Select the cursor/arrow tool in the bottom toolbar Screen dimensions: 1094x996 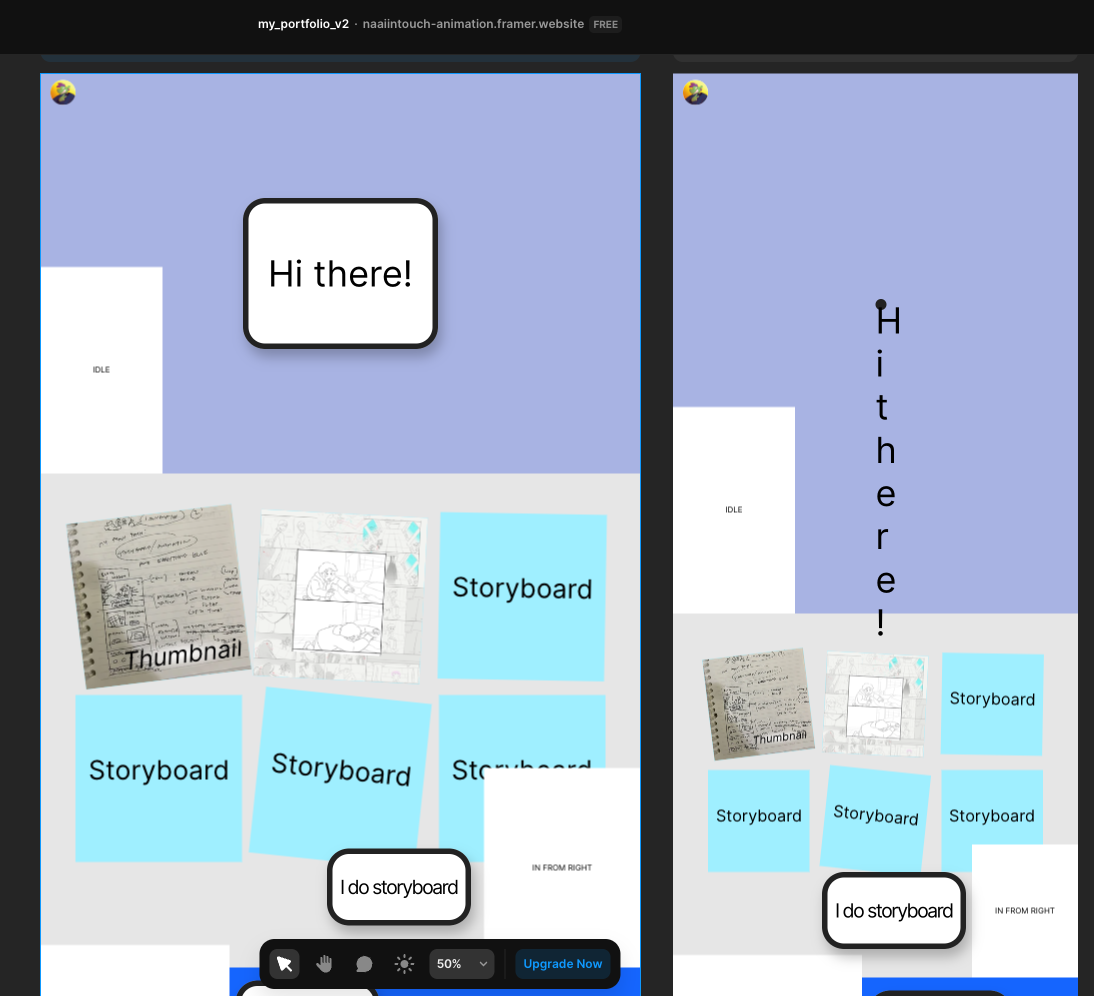point(284,963)
